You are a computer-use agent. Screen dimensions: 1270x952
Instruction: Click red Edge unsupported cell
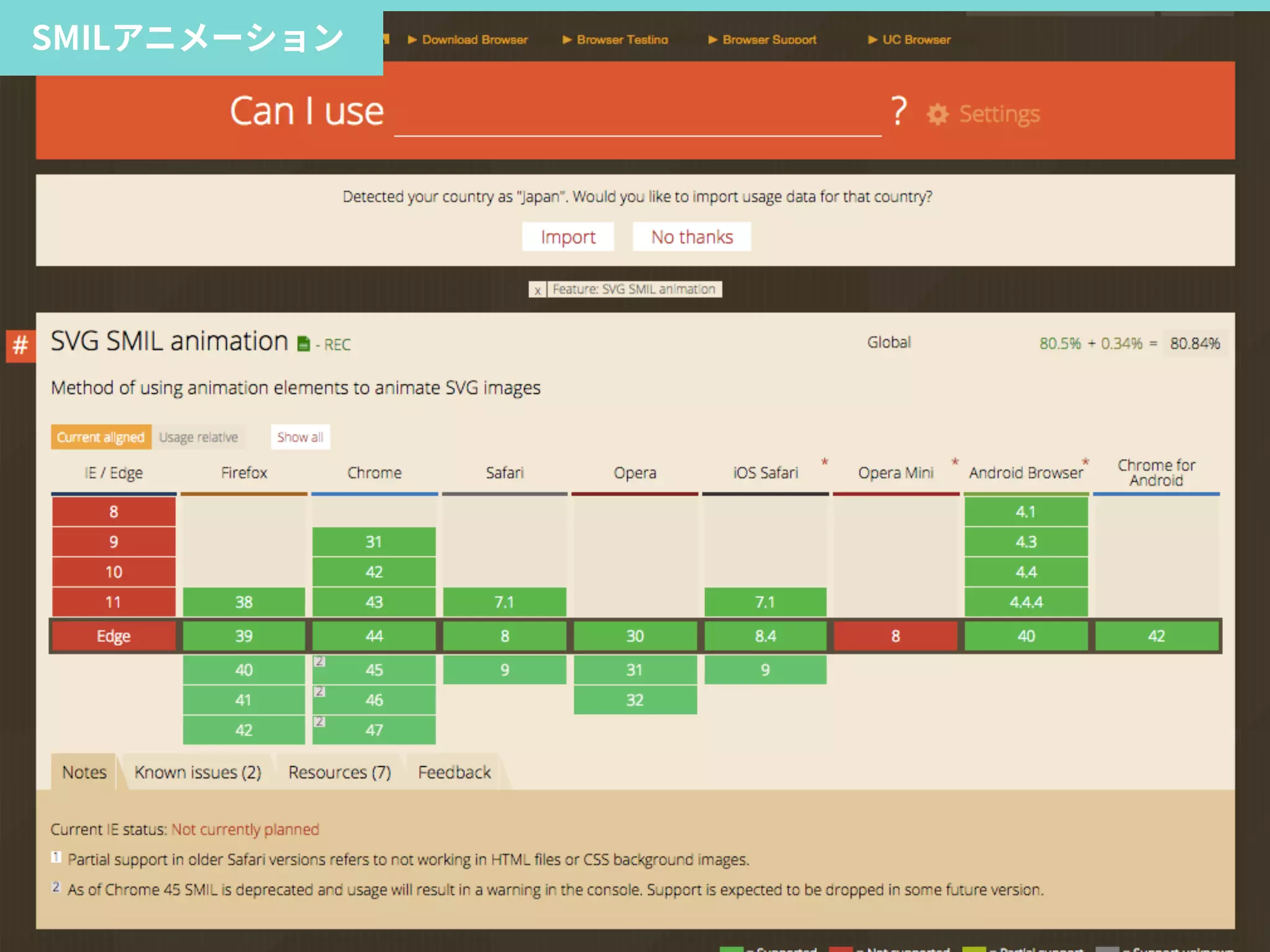pos(113,637)
